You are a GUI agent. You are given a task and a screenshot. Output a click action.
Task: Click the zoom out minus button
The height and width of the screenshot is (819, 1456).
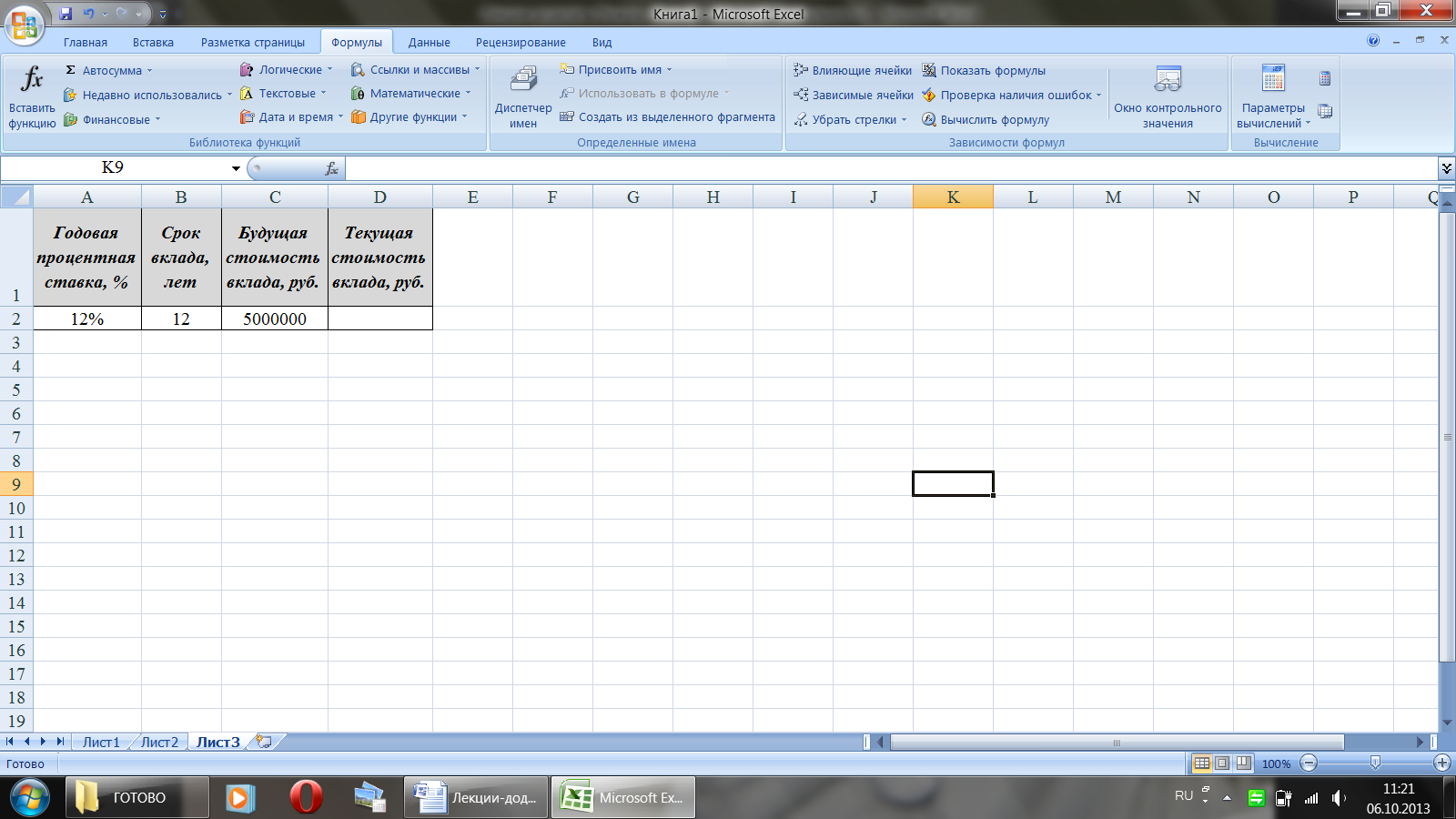(x=1309, y=763)
